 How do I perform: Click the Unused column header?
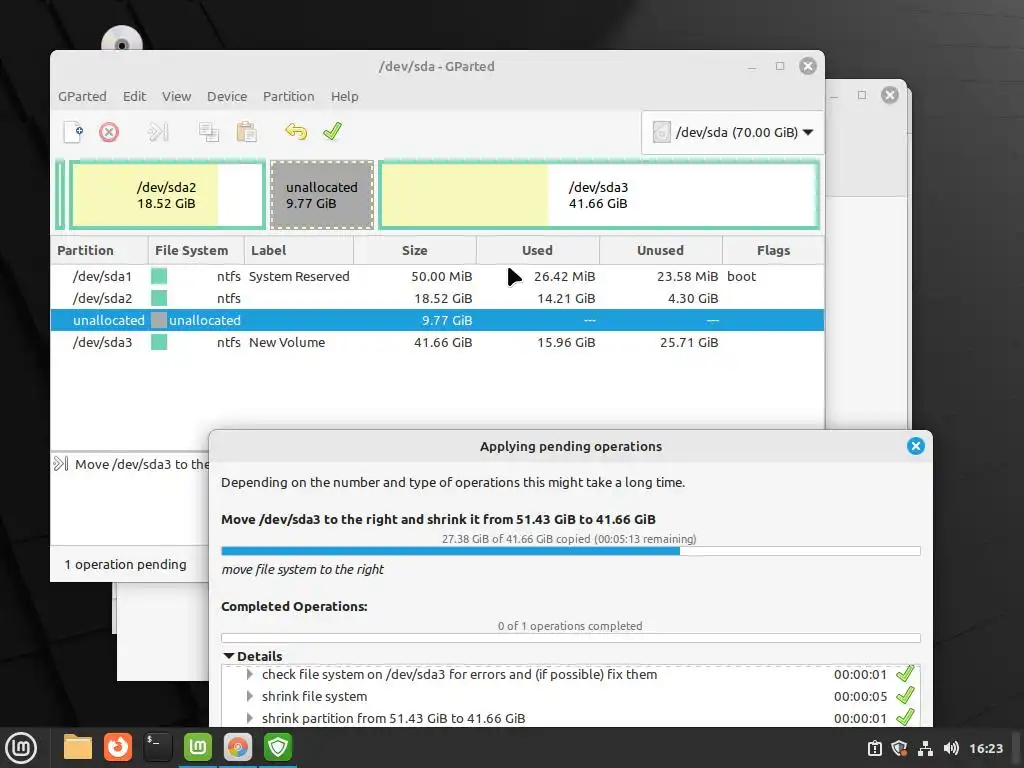(660, 251)
